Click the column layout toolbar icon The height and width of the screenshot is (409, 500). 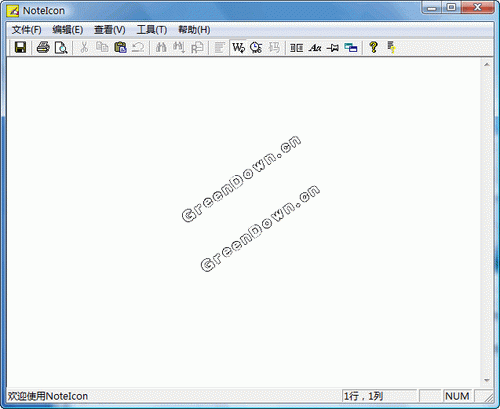296,47
